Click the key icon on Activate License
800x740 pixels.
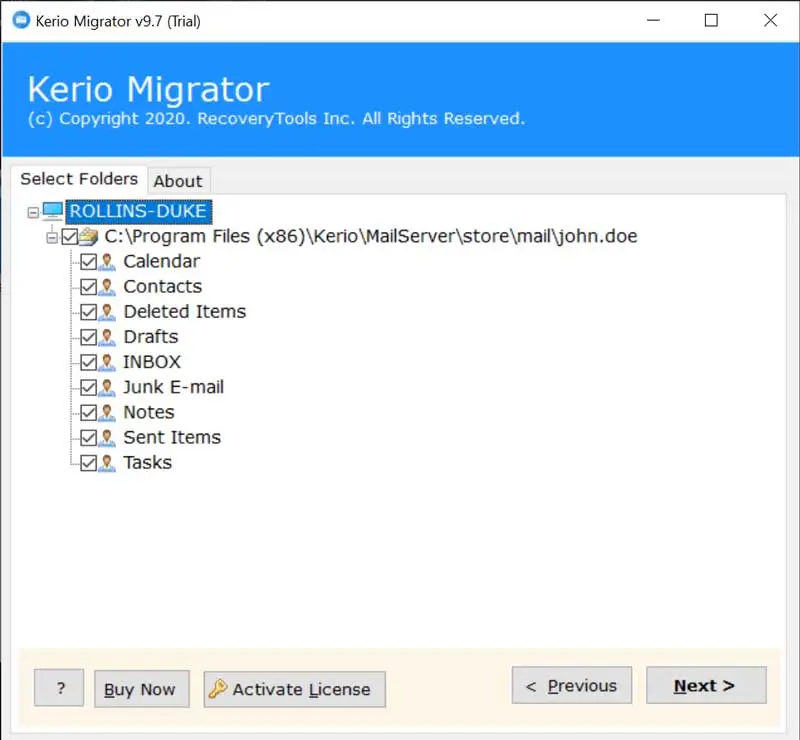point(218,688)
